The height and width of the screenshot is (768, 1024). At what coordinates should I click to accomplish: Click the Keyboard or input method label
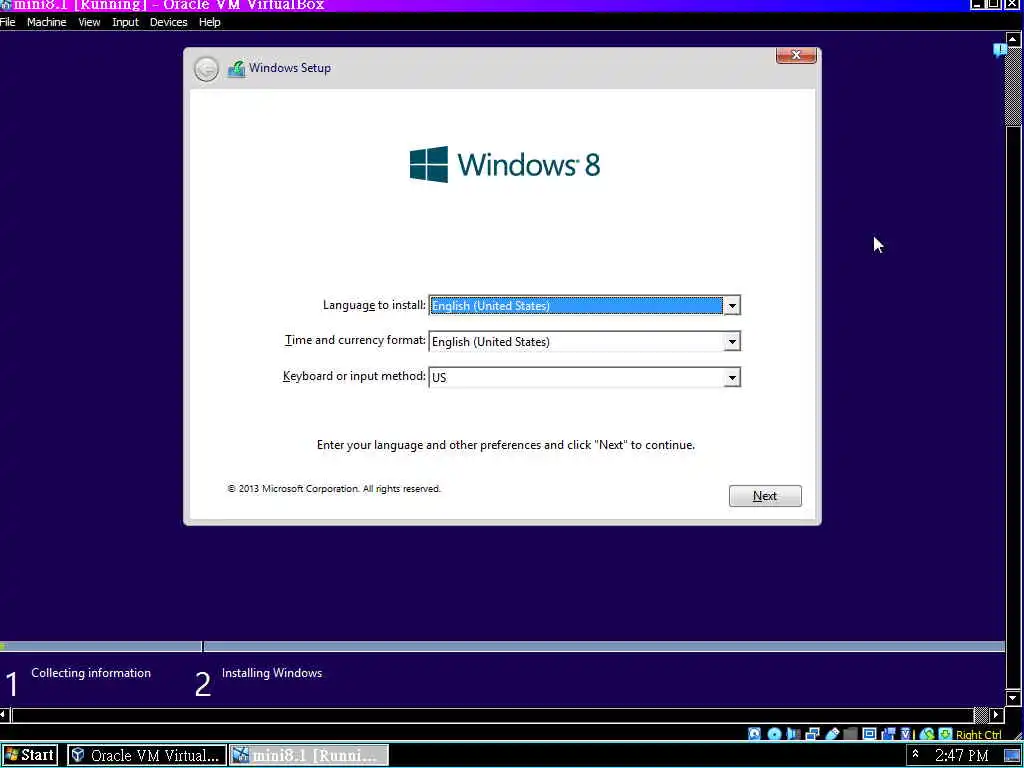(x=354, y=376)
